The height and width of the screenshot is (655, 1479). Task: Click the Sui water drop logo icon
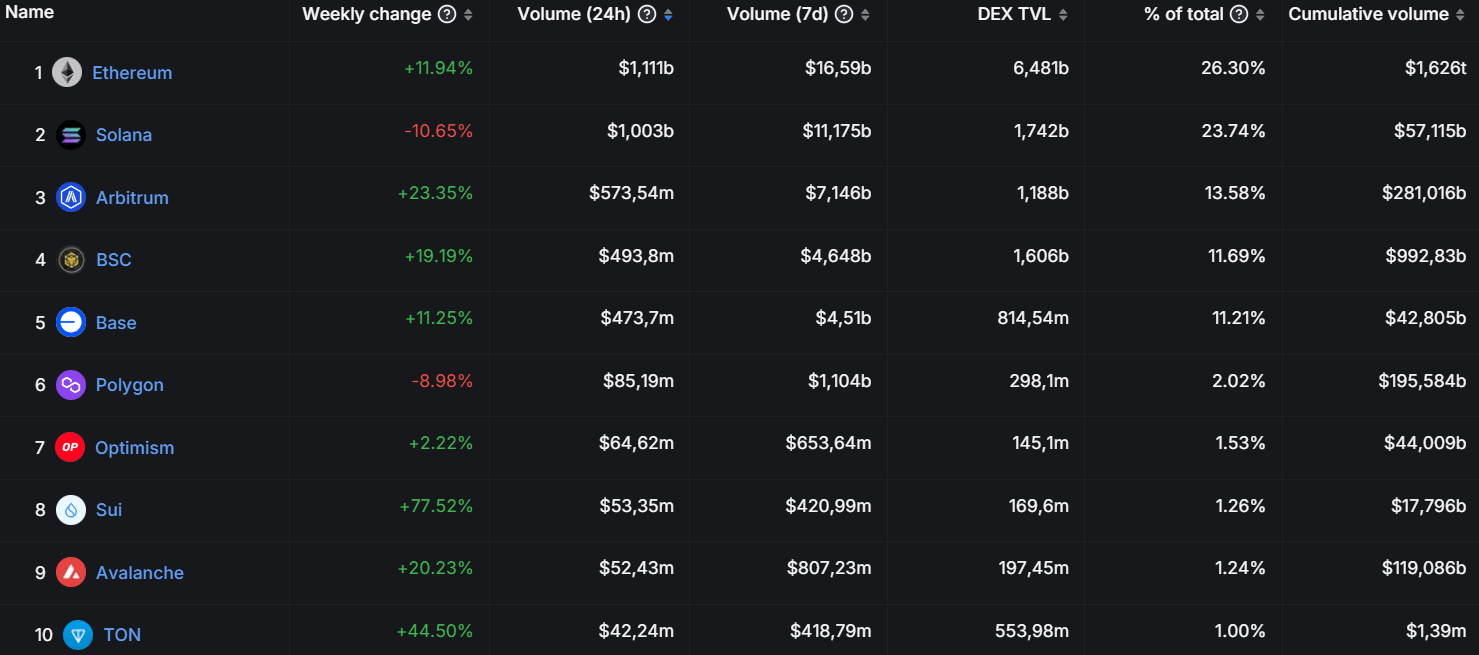tap(71, 510)
